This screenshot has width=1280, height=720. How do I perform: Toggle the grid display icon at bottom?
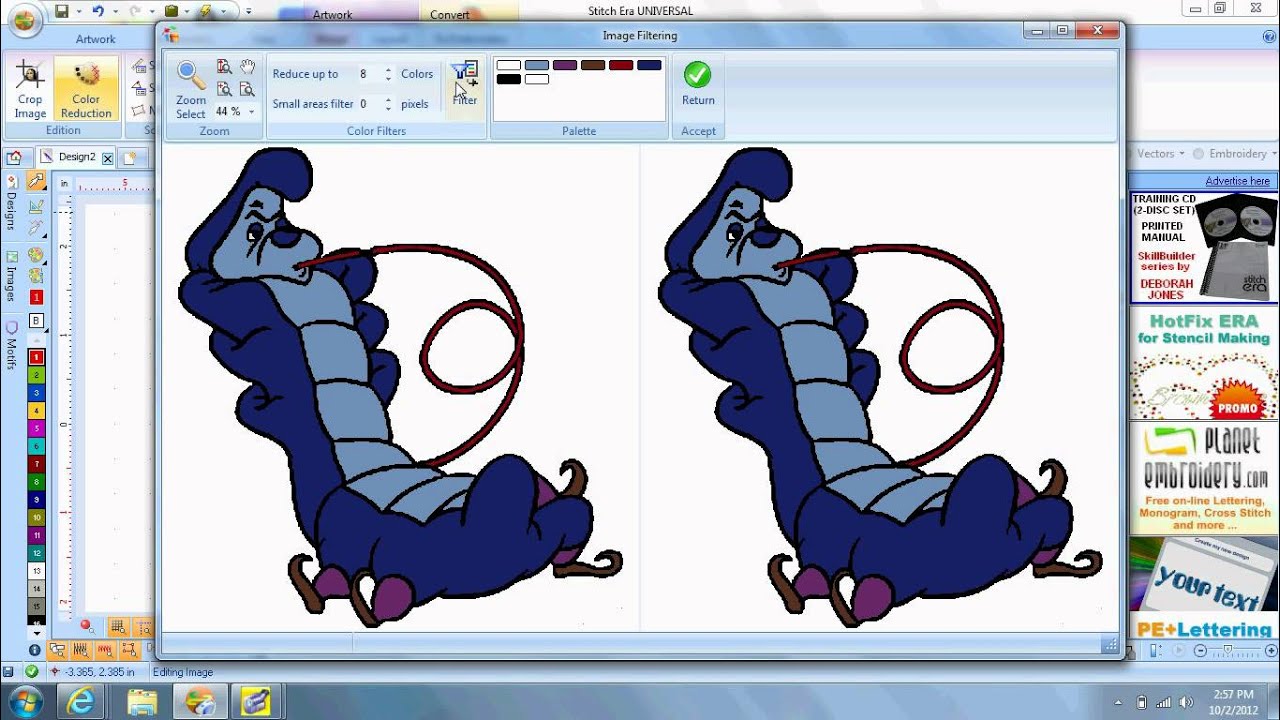(118, 627)
